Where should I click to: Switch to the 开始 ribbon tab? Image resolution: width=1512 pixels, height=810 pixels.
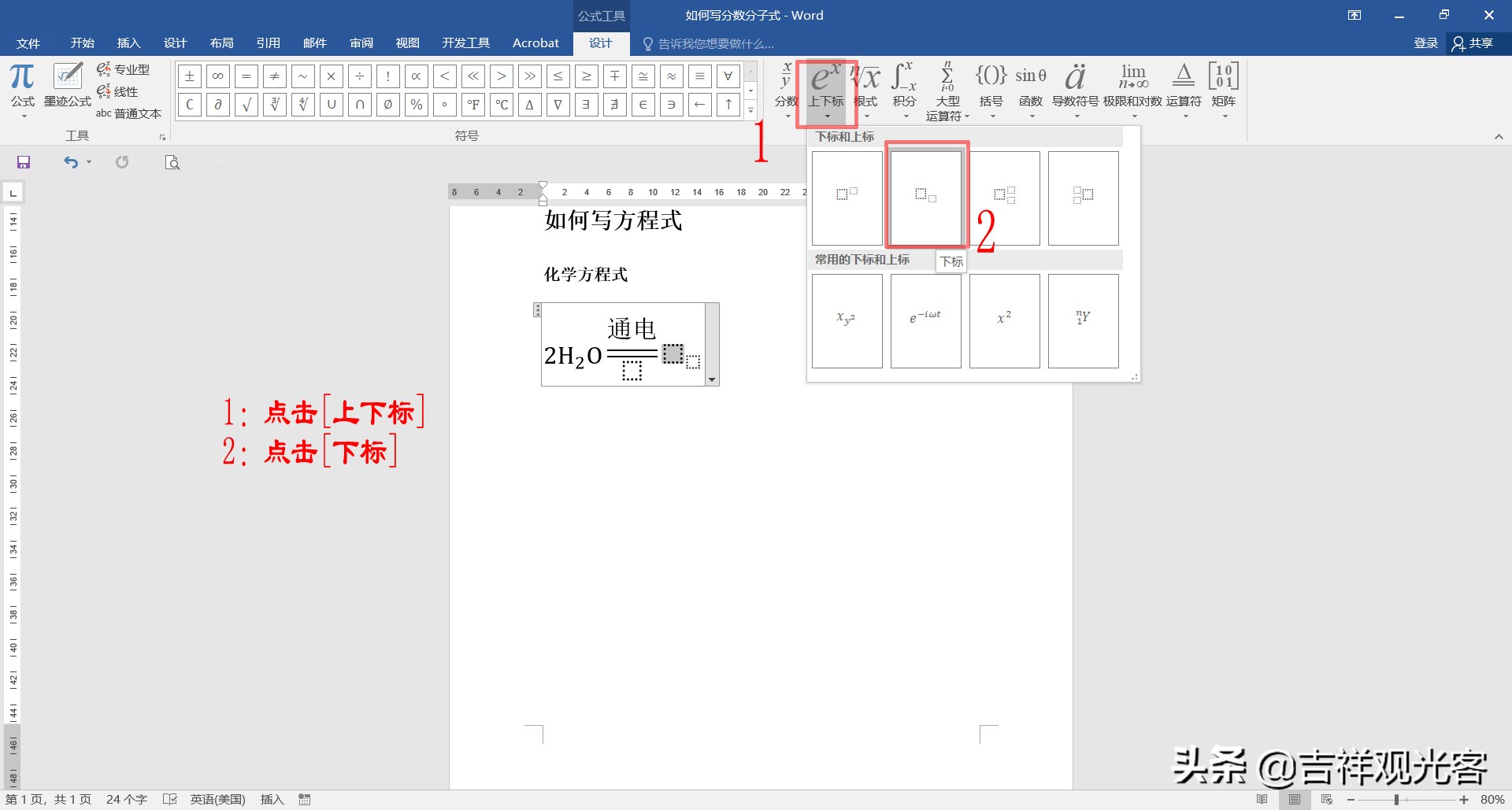[81, 43]
